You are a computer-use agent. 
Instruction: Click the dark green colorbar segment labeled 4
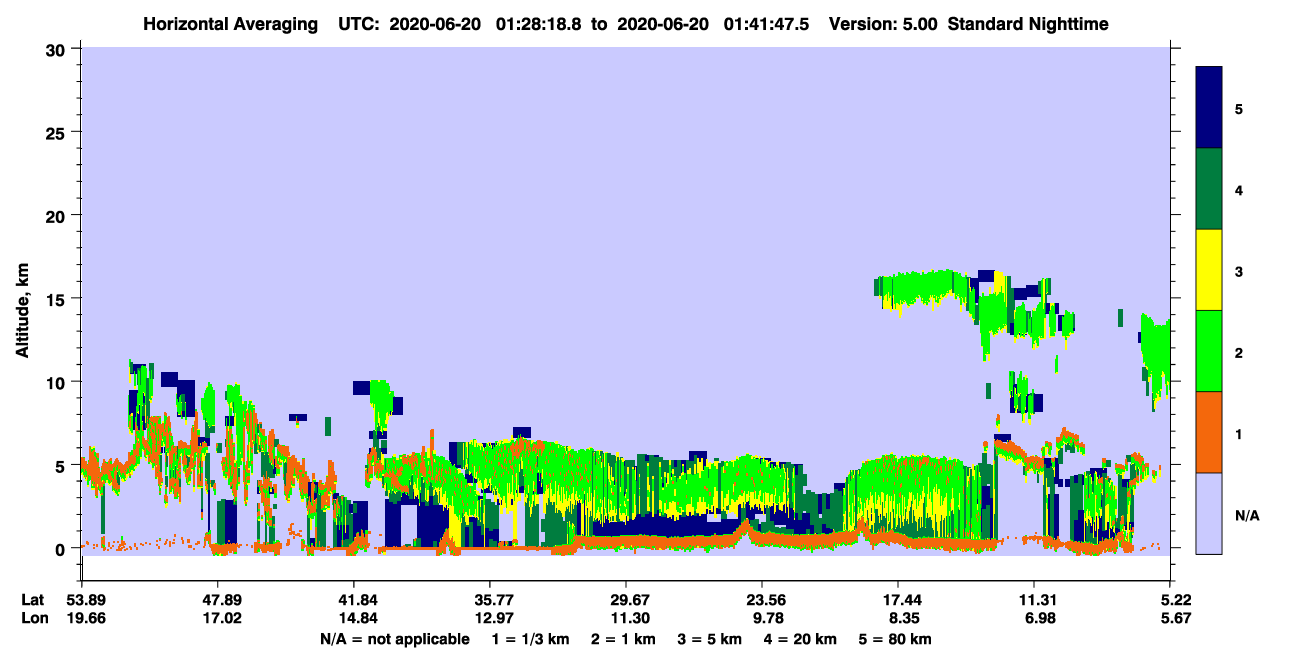1209,189
